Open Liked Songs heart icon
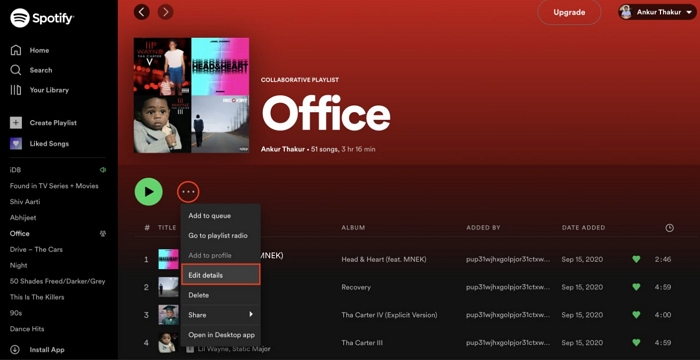700x360 pixels. tap(16, 144)
